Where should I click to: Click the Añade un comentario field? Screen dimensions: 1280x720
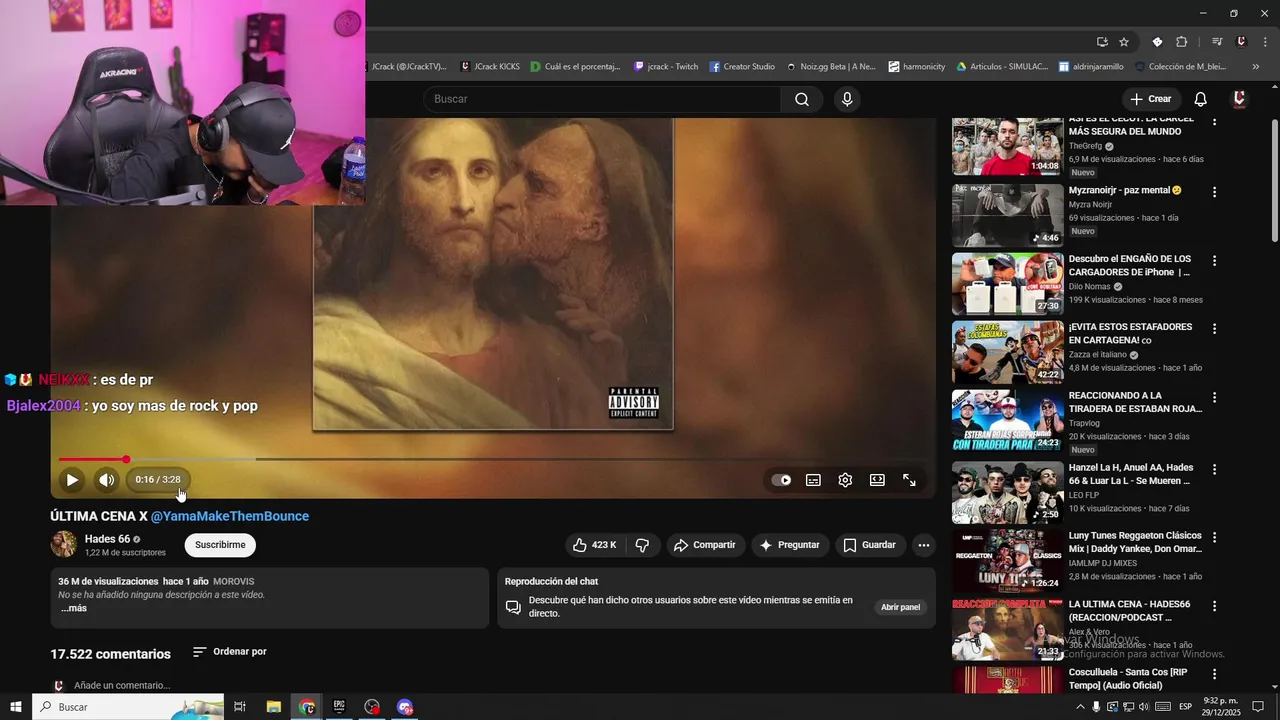tap(122, 685)
